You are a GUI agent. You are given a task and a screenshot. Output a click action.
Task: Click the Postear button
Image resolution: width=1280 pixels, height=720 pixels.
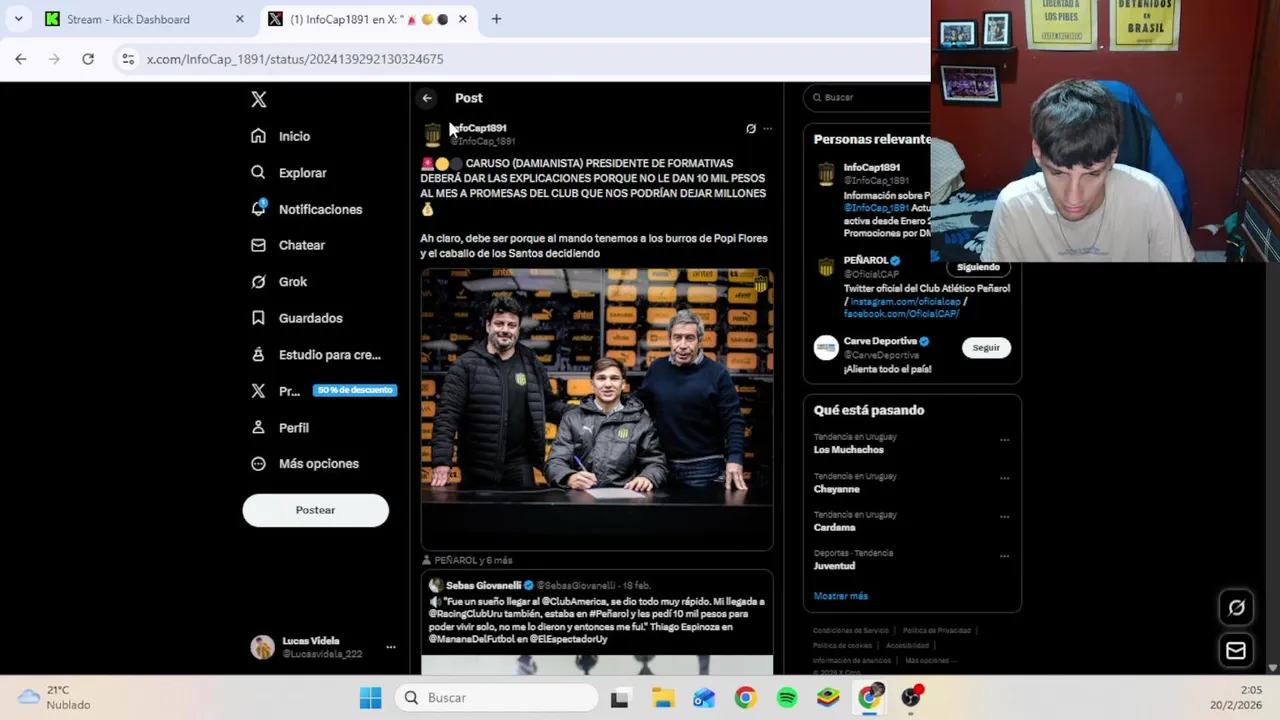[315, 510]
